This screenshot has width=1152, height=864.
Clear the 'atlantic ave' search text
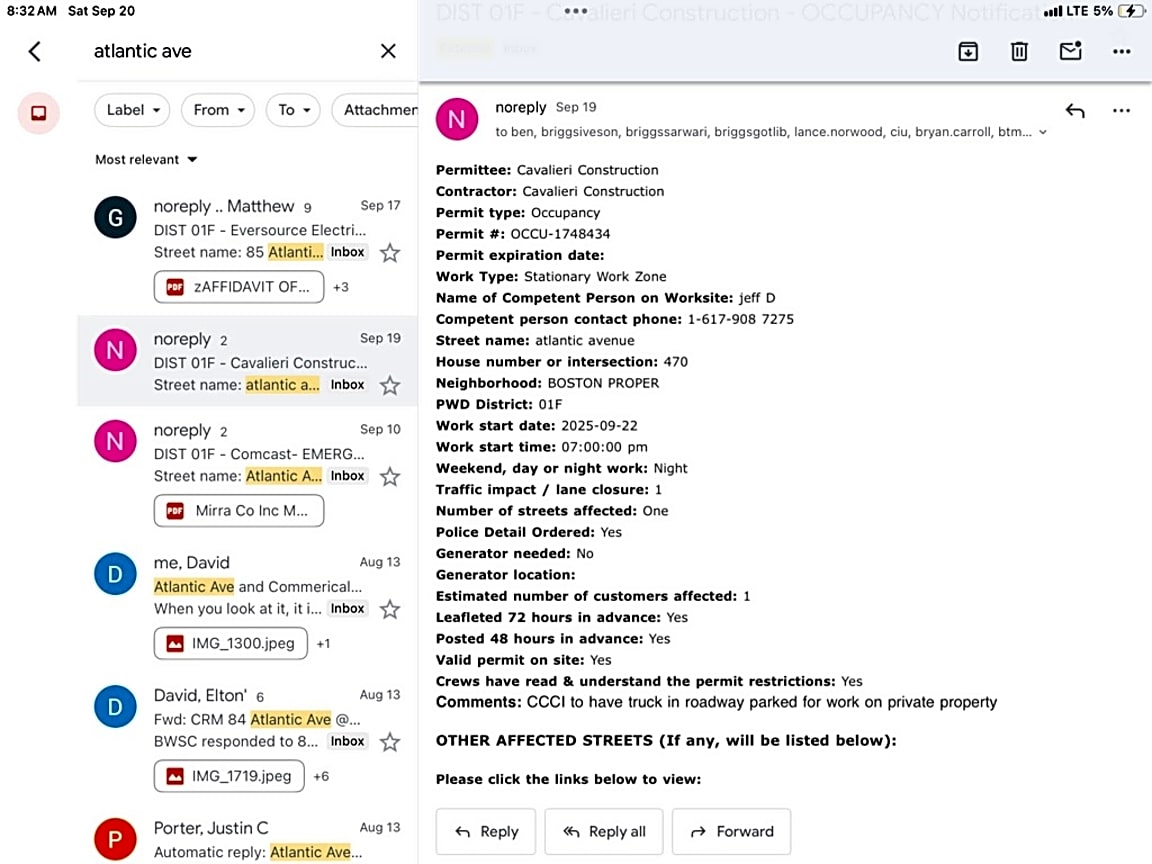click(388, 51)
